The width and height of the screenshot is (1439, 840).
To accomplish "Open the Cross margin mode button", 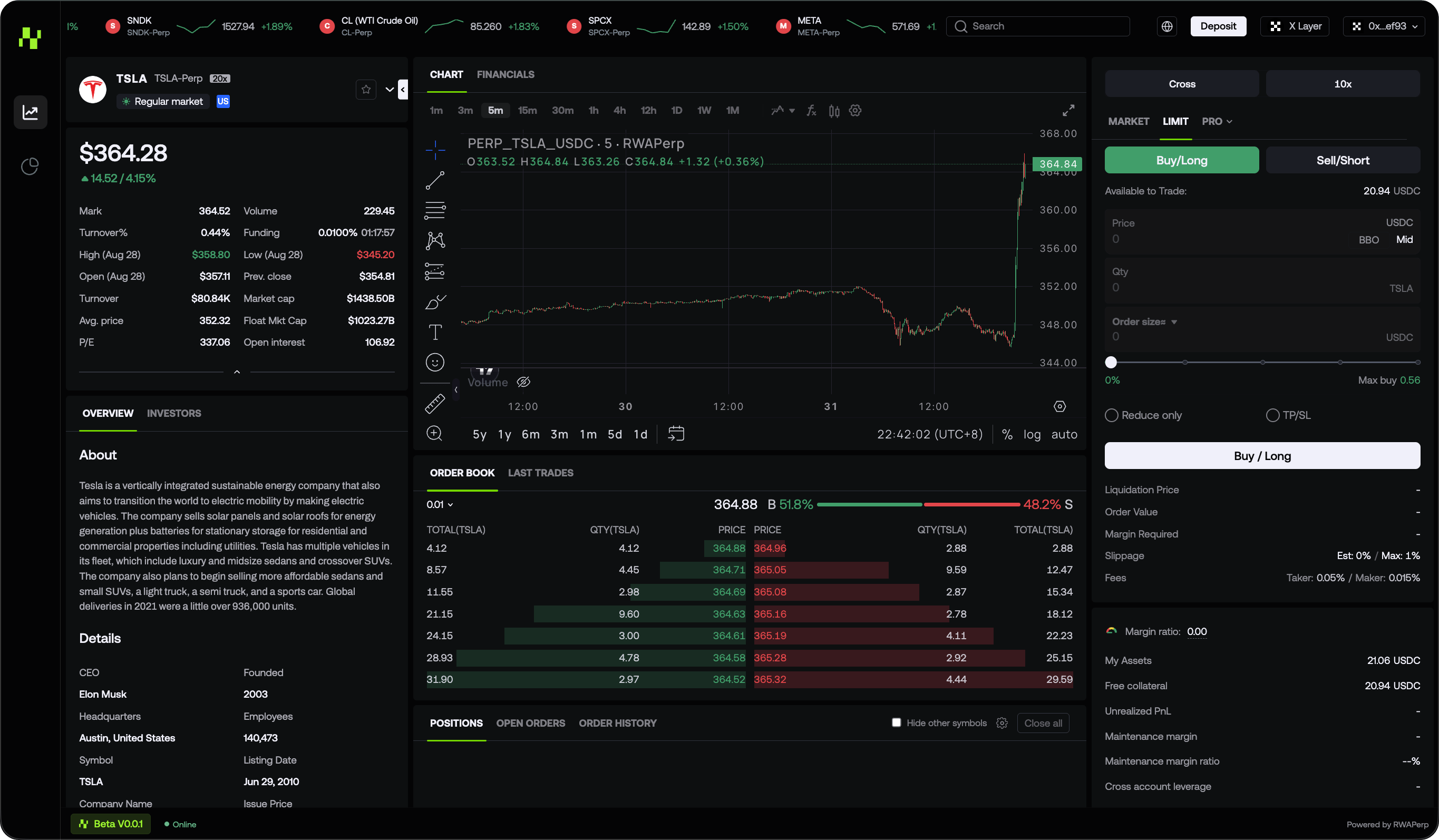I will (x=1181, y=84).
